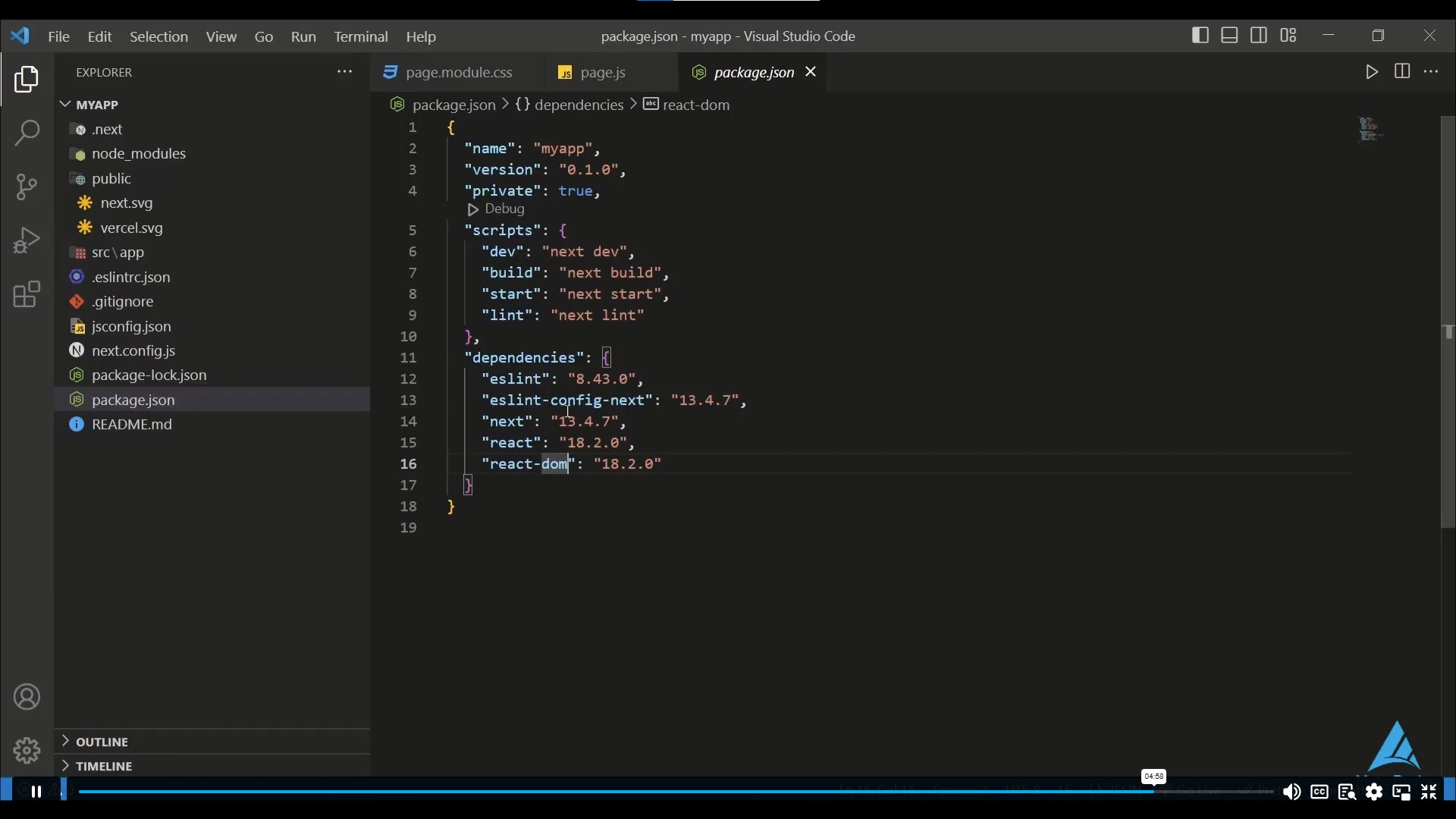Open the Edit menu

(99, 36)
